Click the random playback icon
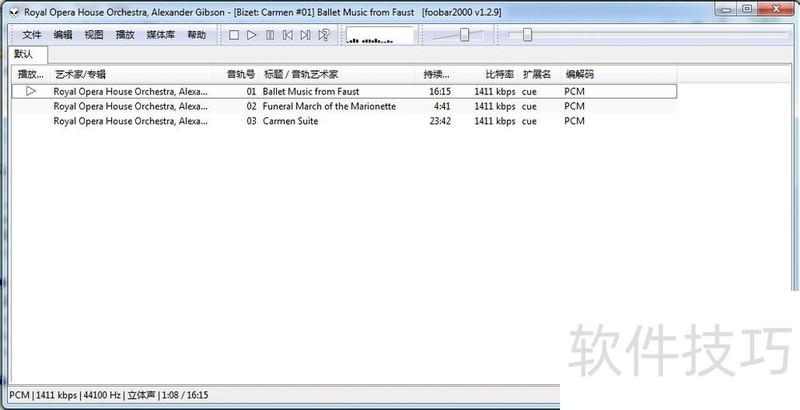Viewport: 800px width, 410px height. point(324,35)
